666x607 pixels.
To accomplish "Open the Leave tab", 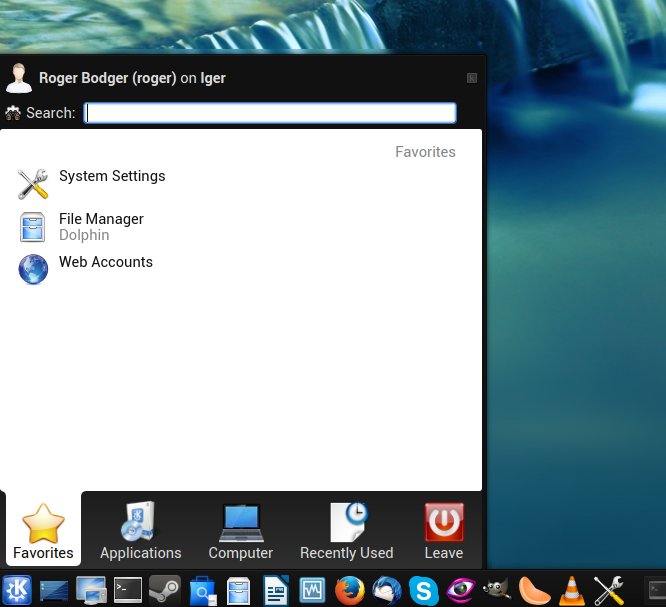I will click(x=444, y=531).
